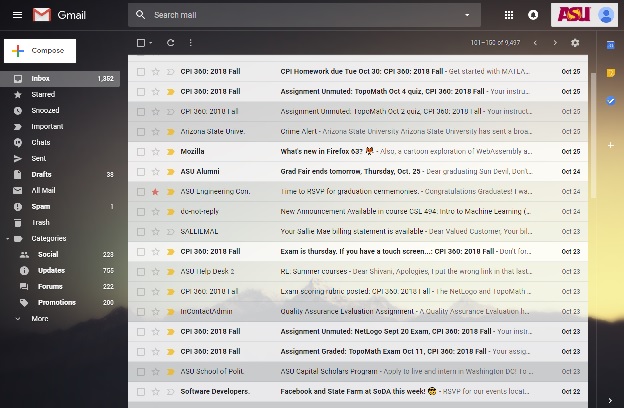Open the Tasks side panel icon
This screenshot has height=408, width=624.
pyautogui.click(x=610, y=101)
